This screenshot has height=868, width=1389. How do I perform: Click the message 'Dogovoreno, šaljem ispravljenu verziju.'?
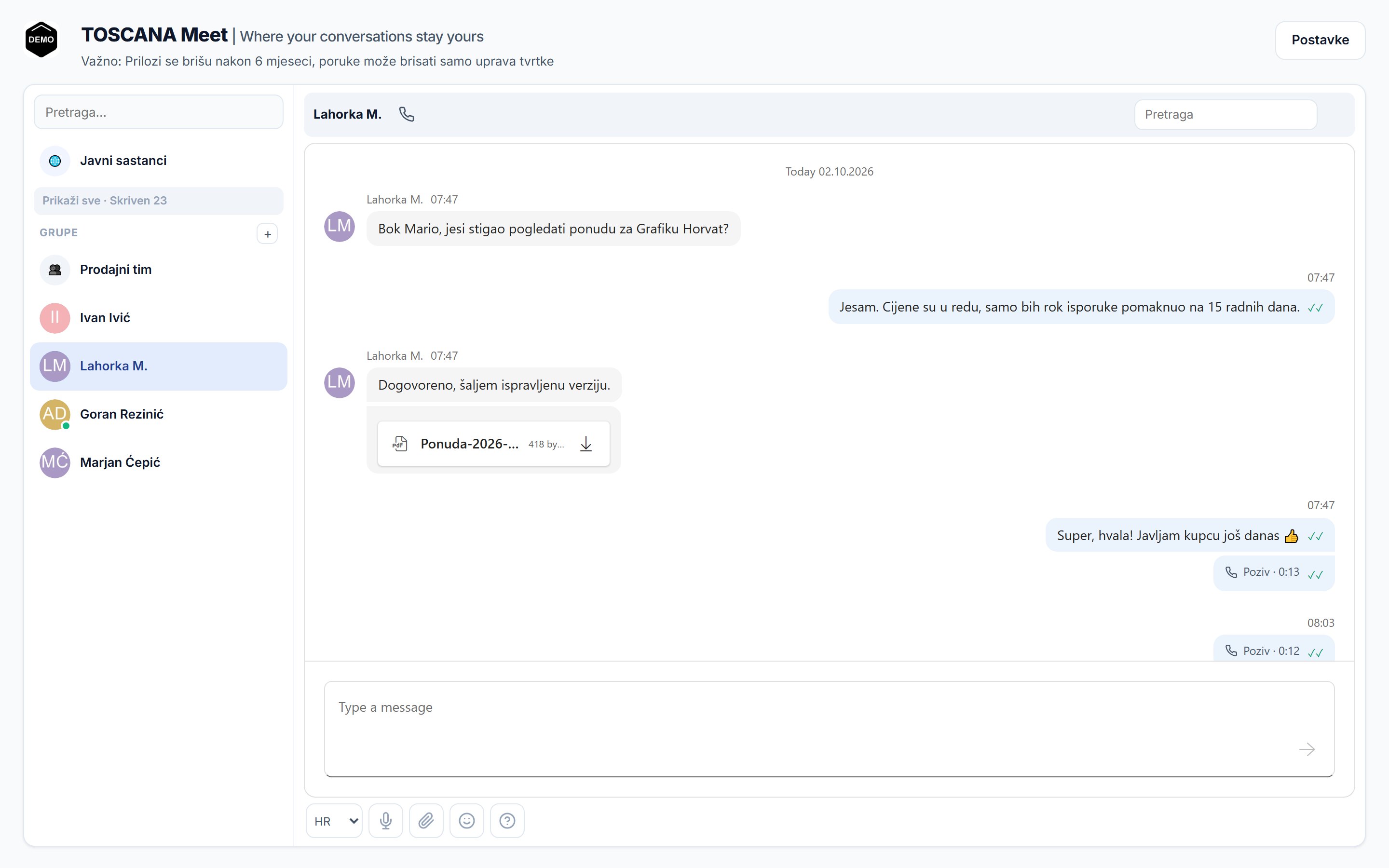pyautogui.click(x=494, y=385)
